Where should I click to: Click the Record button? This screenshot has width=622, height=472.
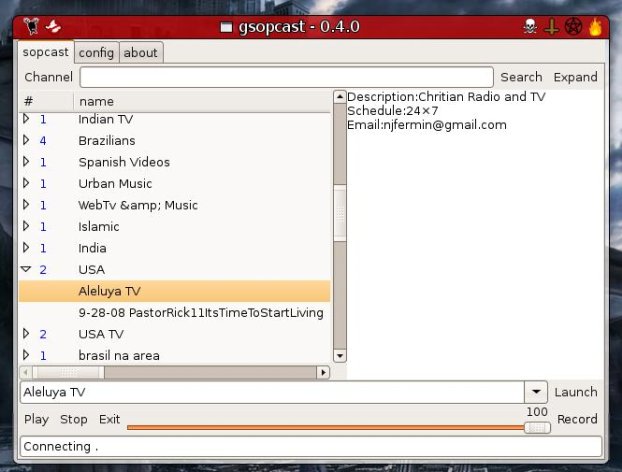tap(577, 419)
